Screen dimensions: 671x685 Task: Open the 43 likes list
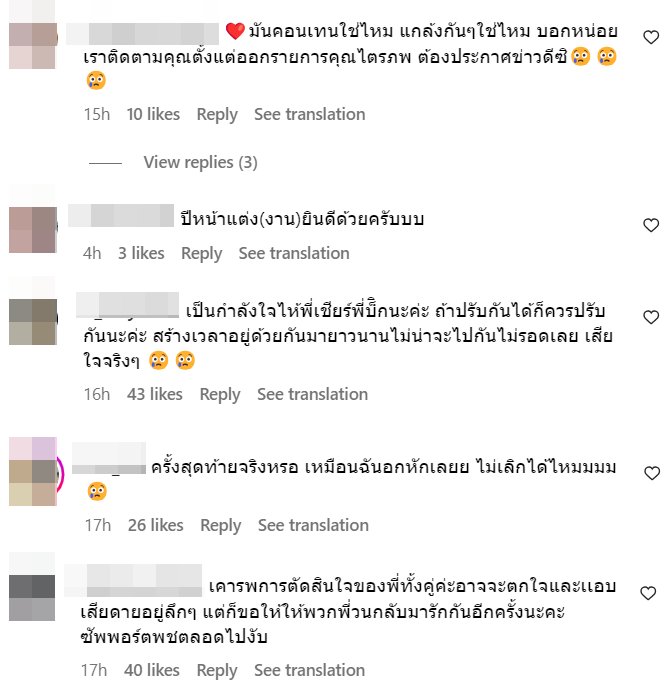(x=155, y=394)
